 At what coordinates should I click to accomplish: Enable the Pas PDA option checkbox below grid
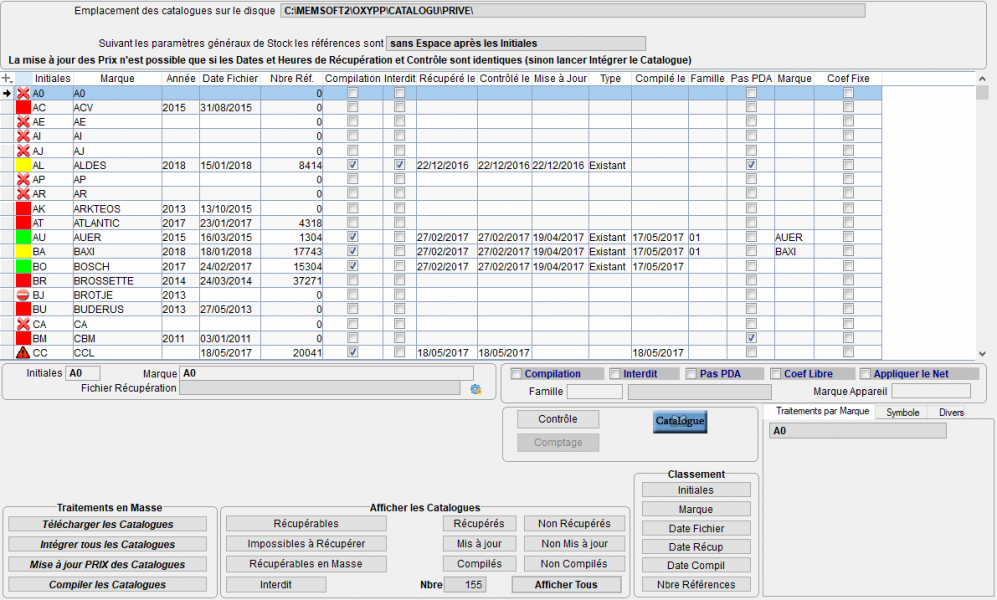coord(691,374)
